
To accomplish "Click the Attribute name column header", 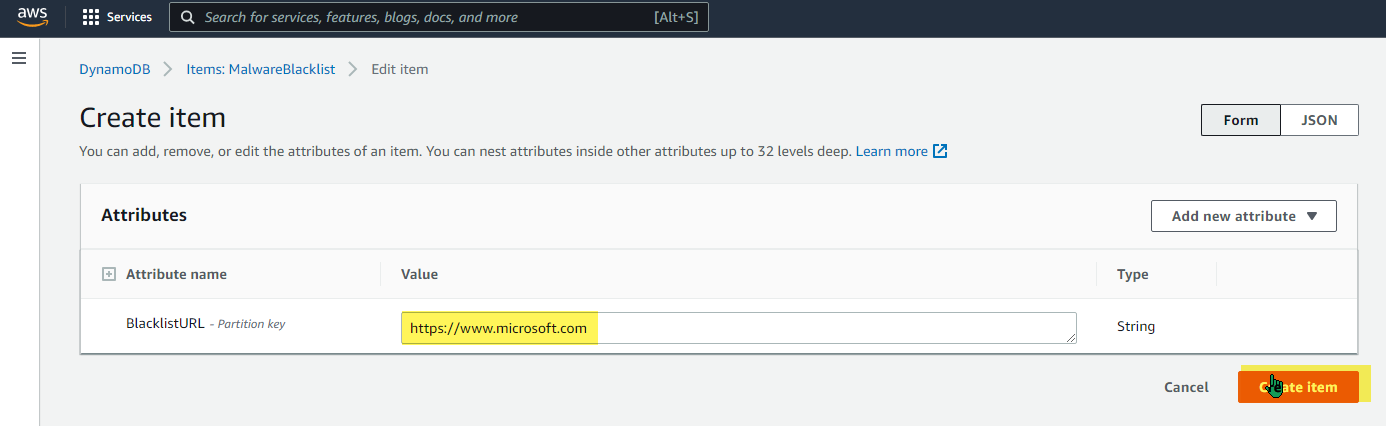I will [x=176, y=274].
